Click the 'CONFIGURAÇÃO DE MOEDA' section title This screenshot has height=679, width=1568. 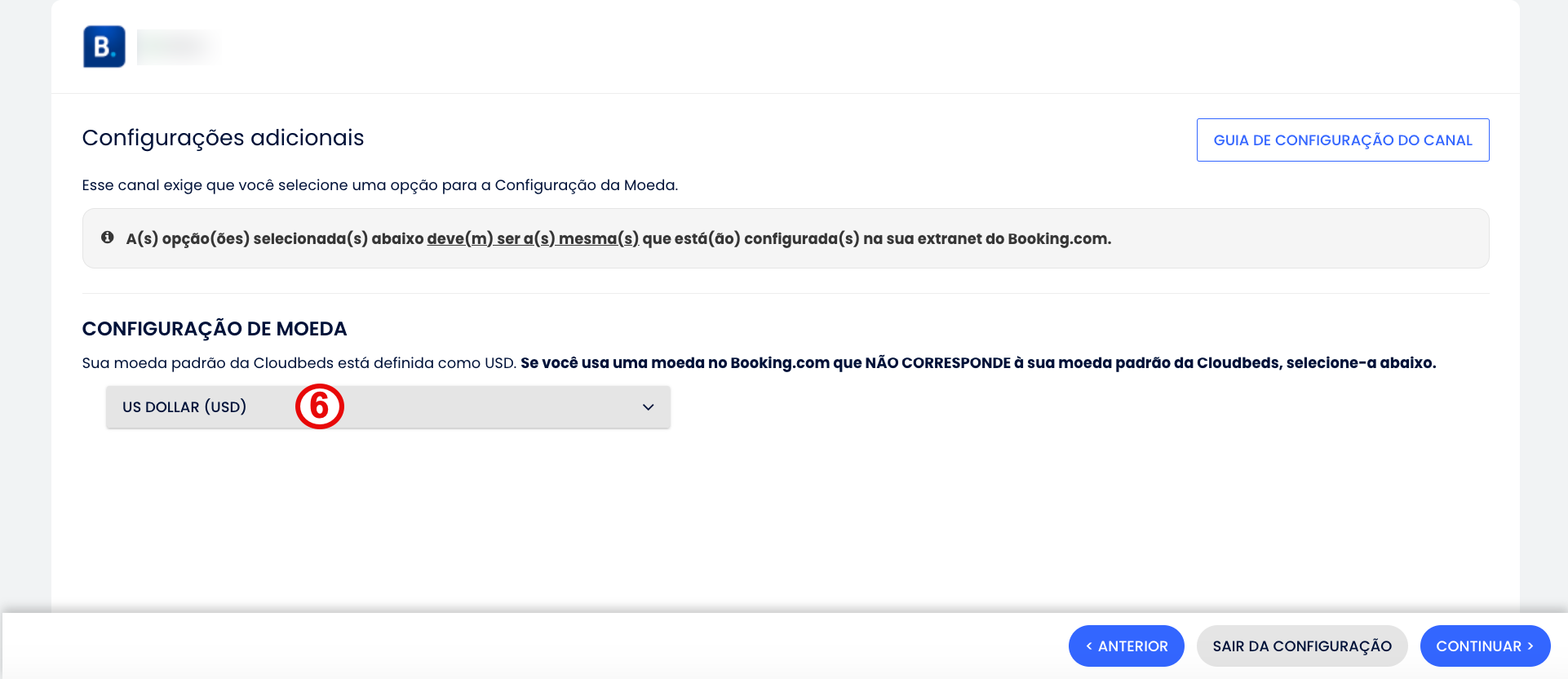coord(215,329)
